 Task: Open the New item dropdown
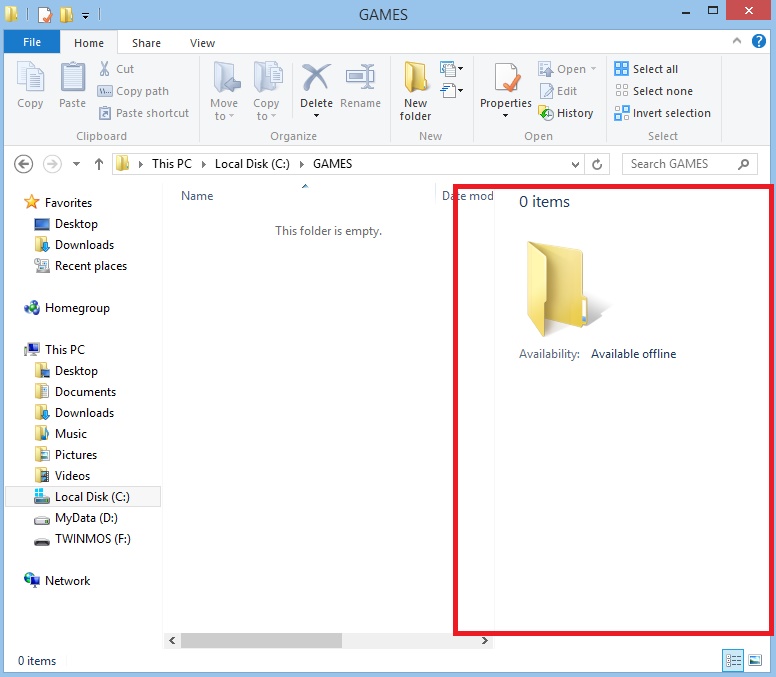451,69
